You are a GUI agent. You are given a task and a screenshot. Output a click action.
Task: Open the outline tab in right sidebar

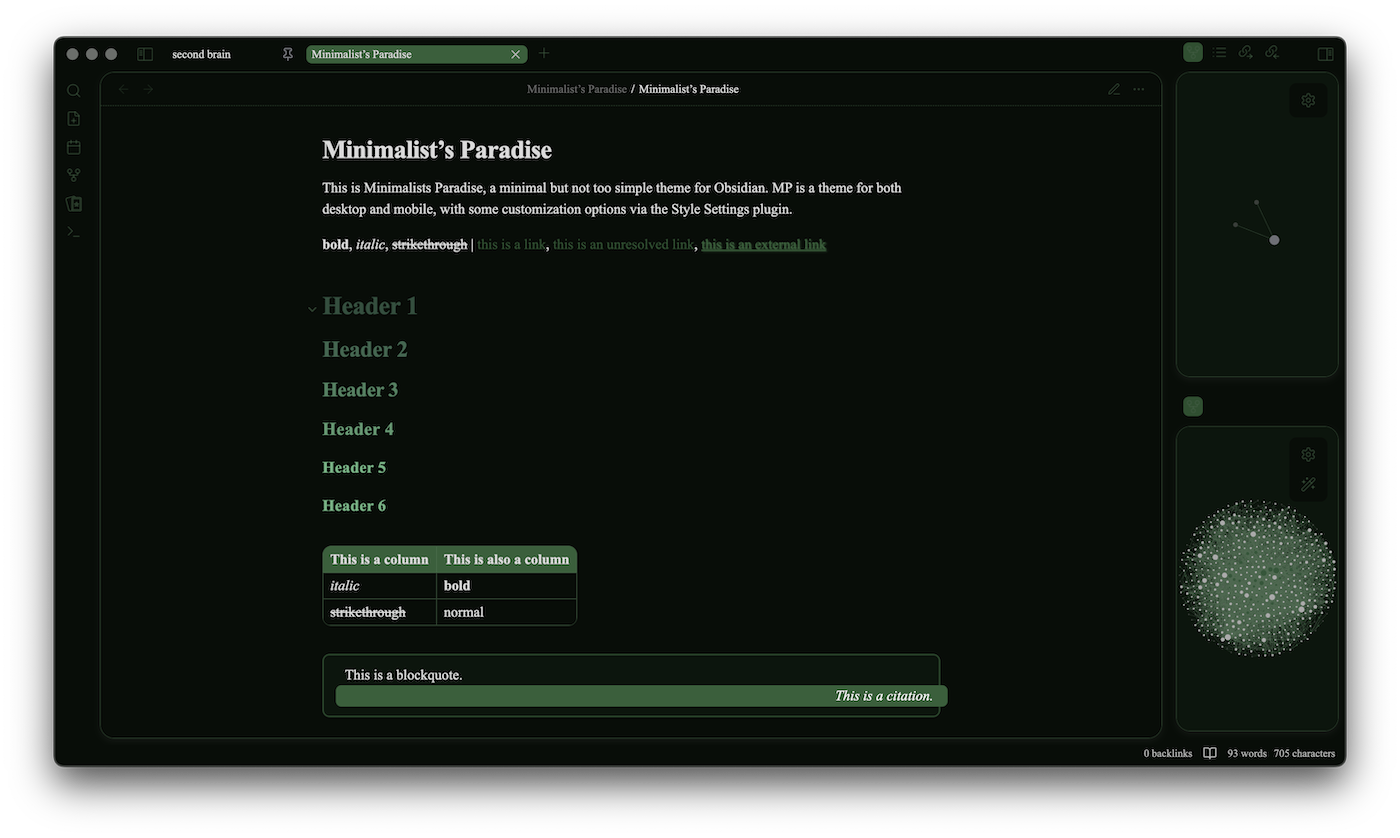click(1220, 53)
